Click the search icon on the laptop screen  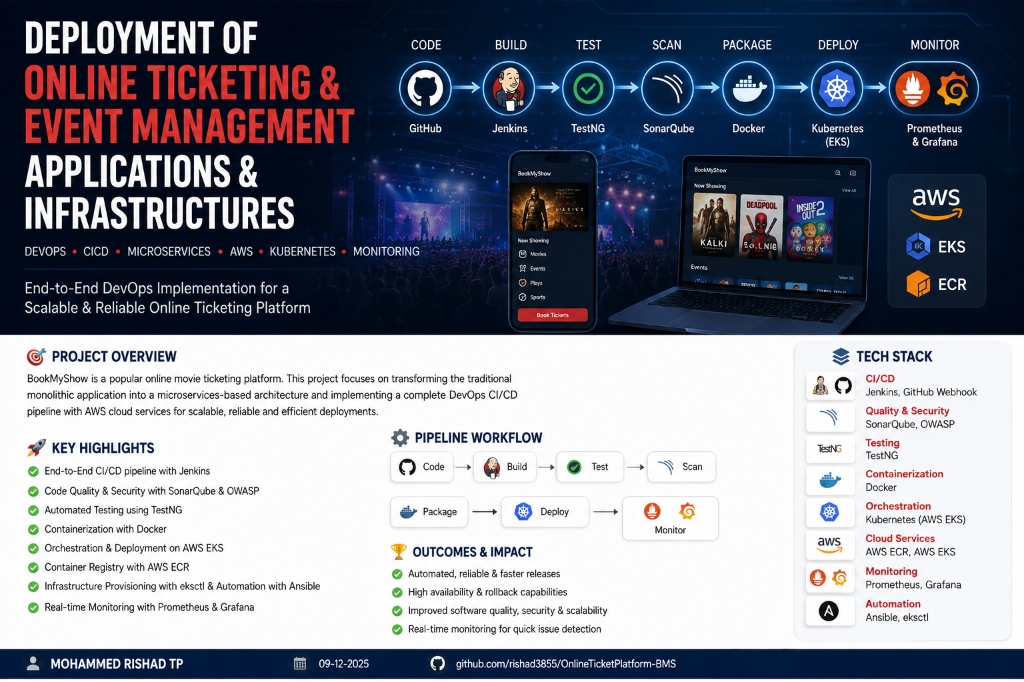pyautogui.click(x=838, y=173)
